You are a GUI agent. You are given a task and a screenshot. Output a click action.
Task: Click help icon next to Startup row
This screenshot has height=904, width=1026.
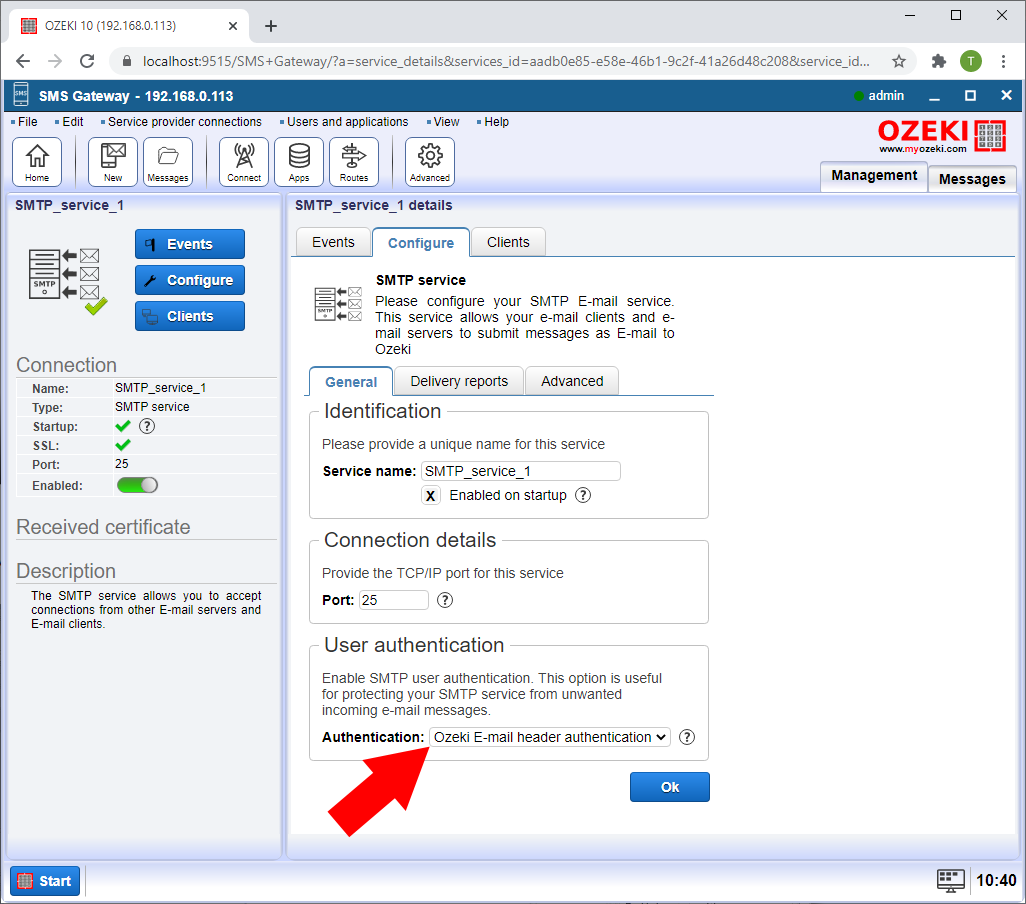147,426
